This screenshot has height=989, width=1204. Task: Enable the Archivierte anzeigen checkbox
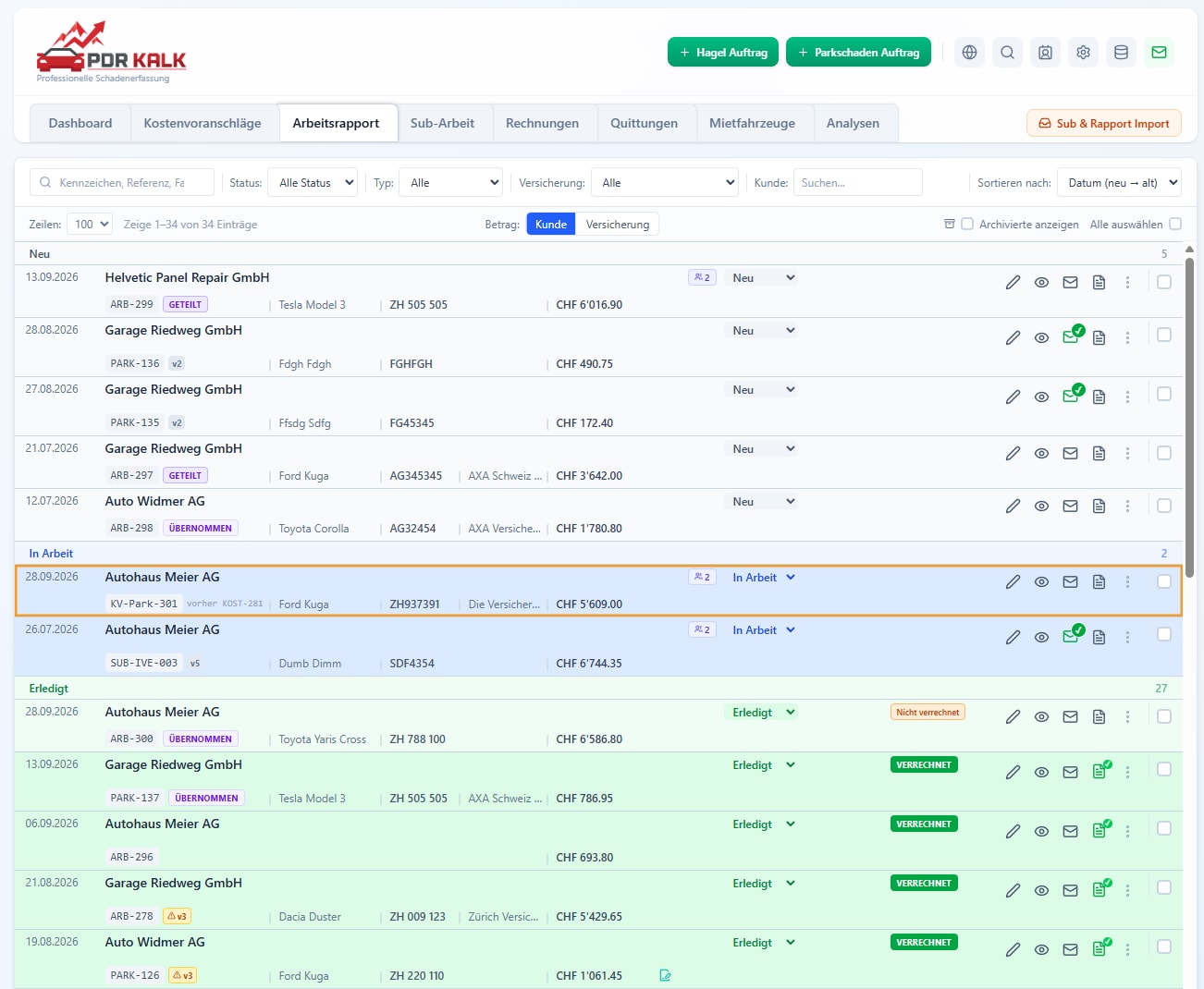pos(967,224)
